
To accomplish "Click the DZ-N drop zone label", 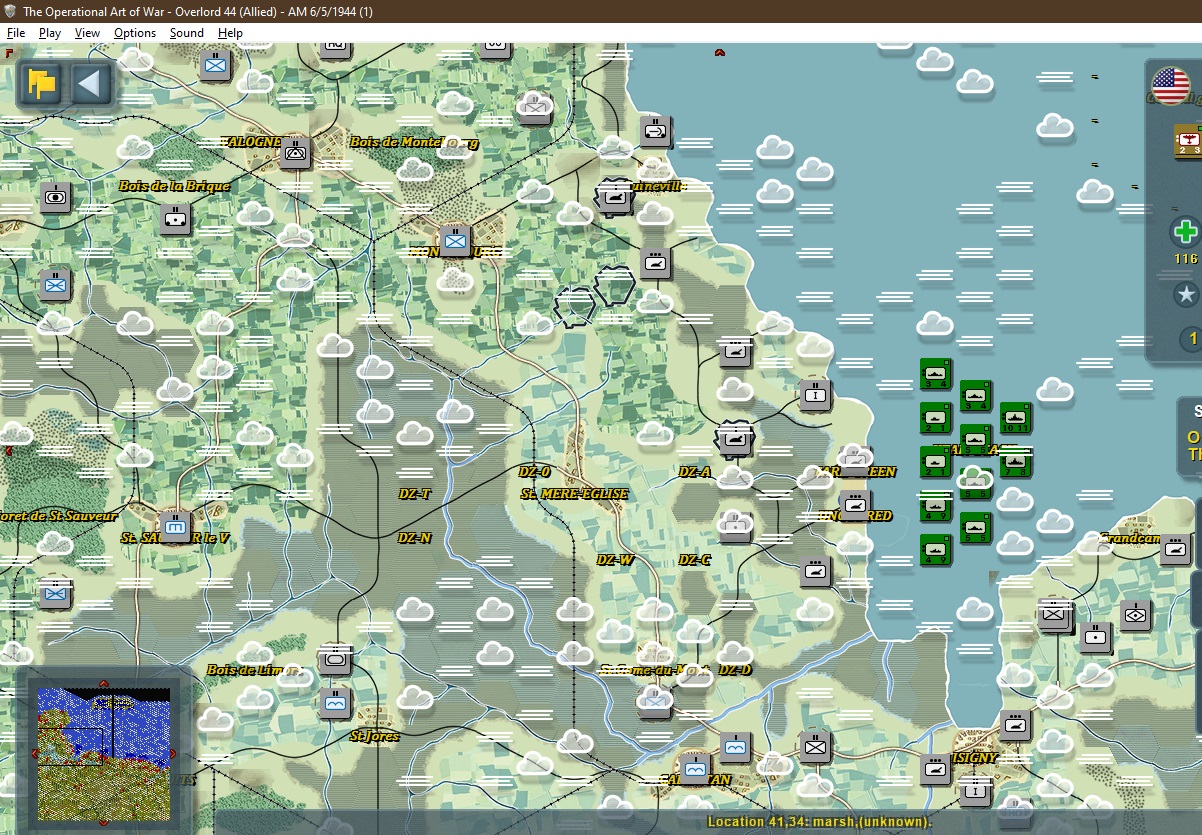I will click(414, 538).
